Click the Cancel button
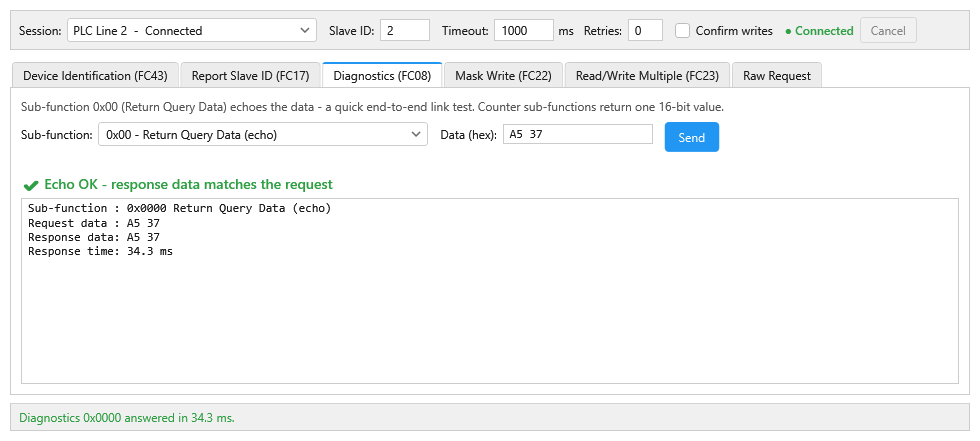The width and height of the screenshot is (980, 441). point(888,31)
